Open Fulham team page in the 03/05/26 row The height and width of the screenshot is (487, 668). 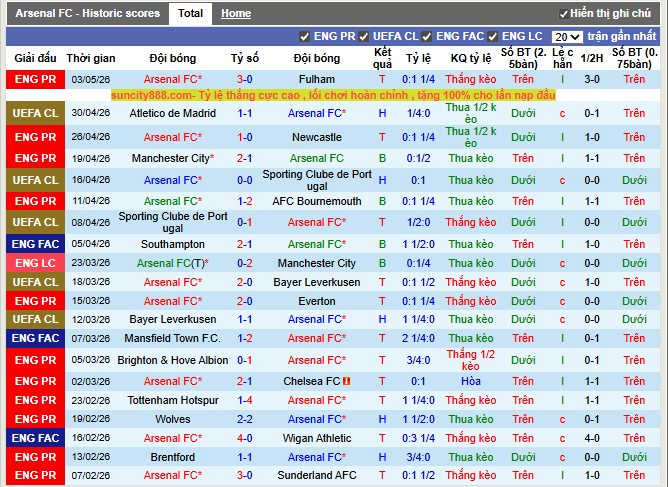[x=317, y=79]
